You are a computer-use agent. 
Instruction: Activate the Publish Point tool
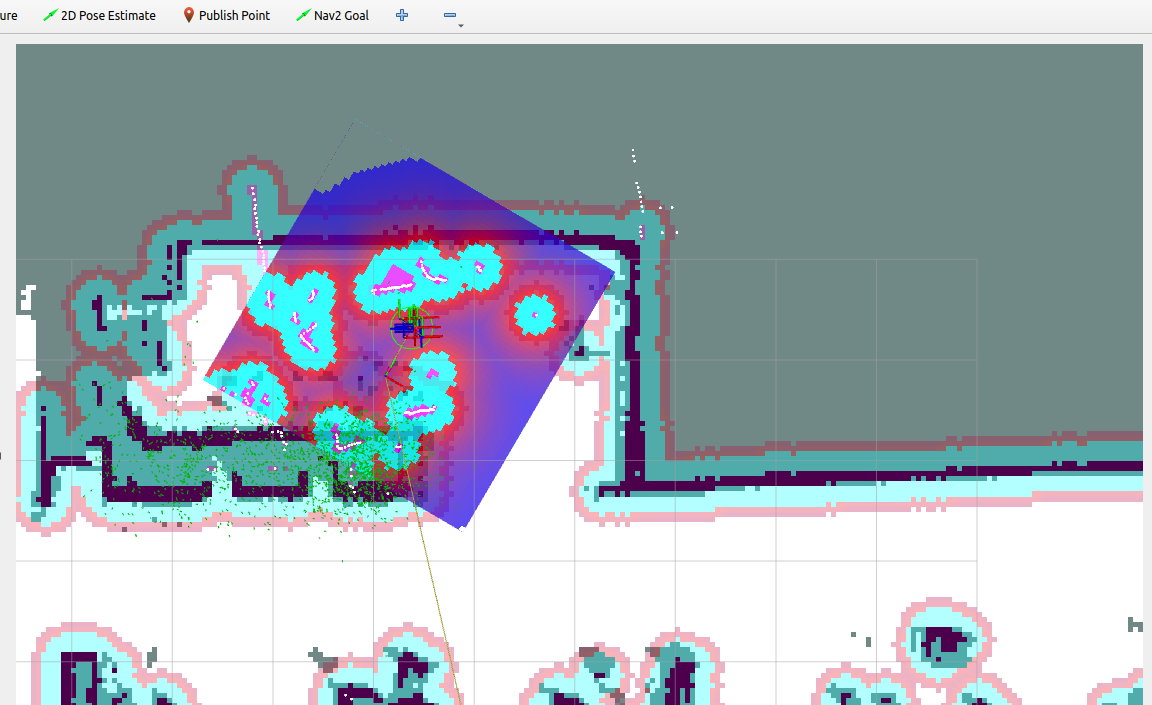coord(226,16)
